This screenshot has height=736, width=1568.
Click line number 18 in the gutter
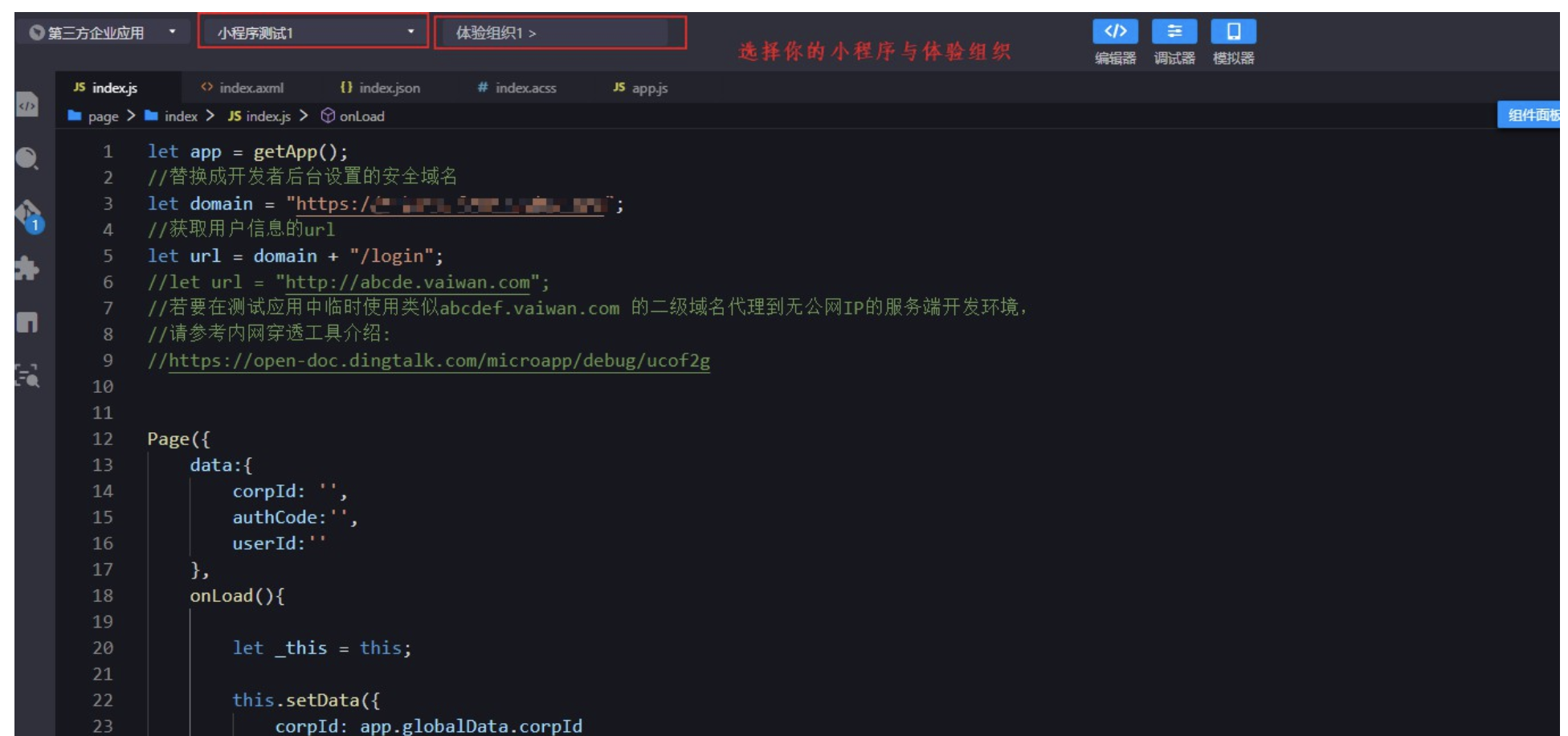[103, 595]
